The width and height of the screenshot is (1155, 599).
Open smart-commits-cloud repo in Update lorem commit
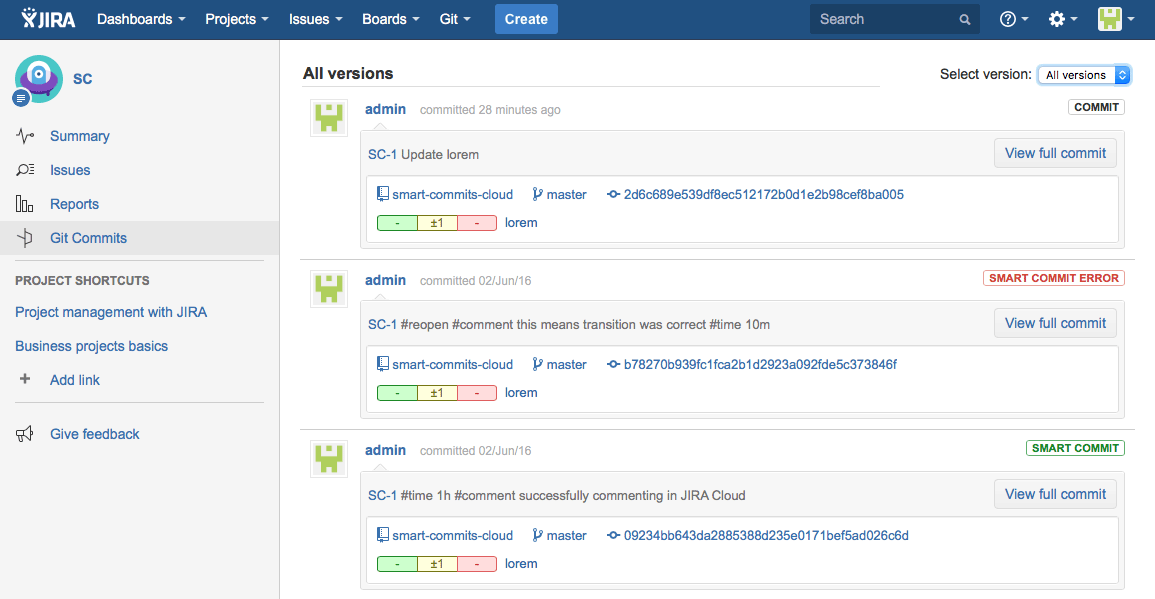452,195
